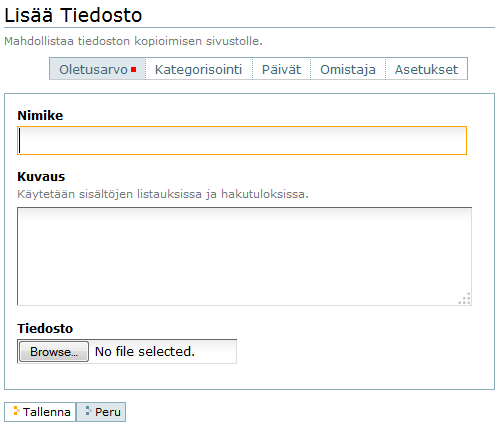Click the Tiedosto field label
This screenshot has width=499, height=425.
pos(45,328)
